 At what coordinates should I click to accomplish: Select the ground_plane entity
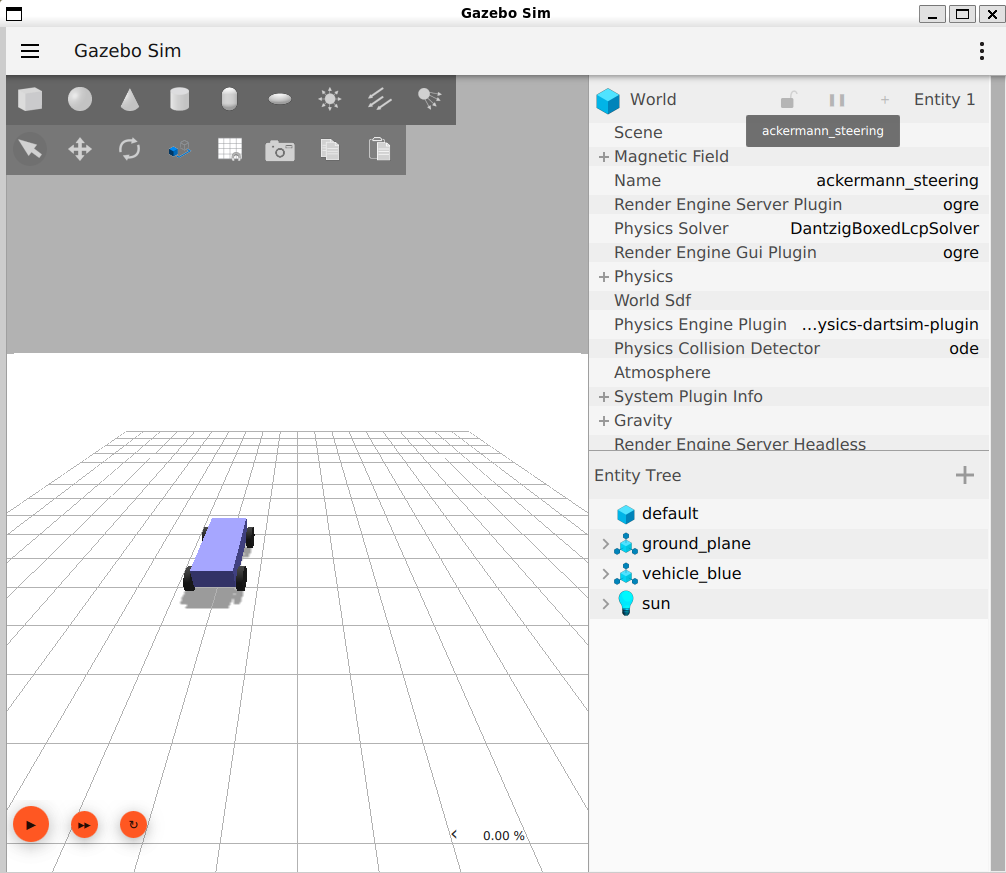789,544
